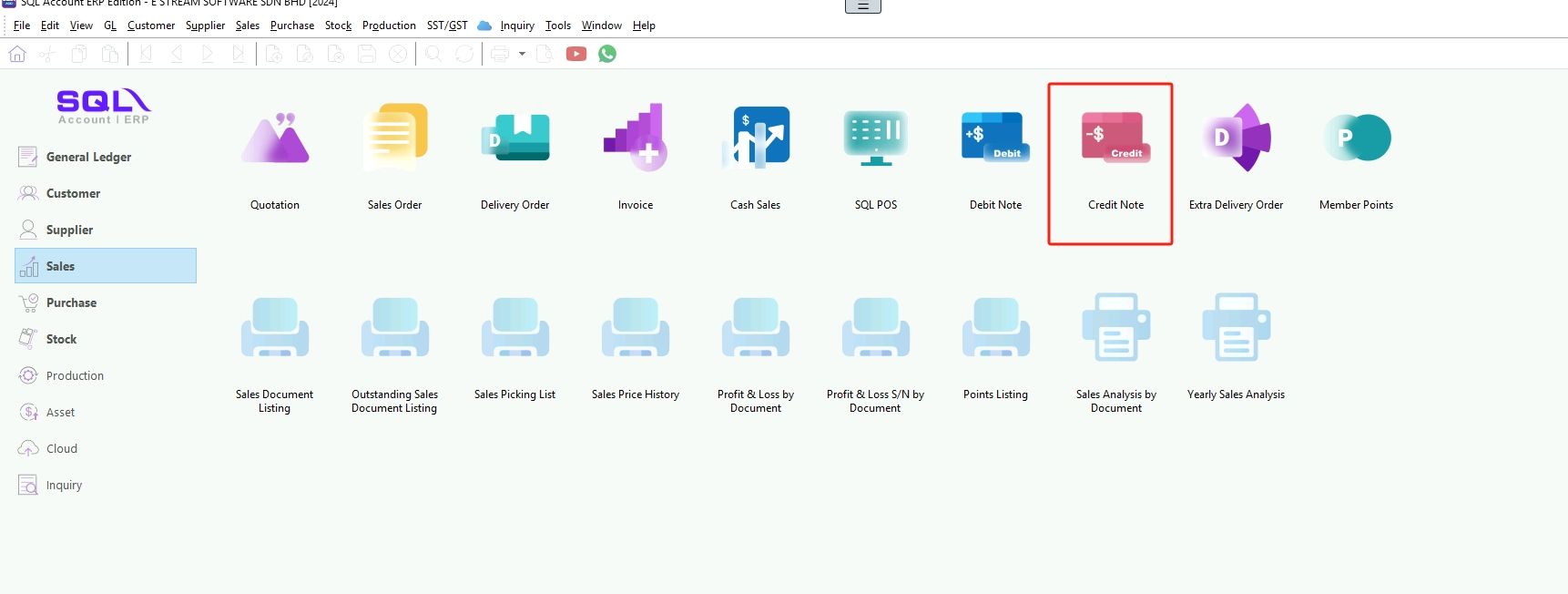Click the YouTube toolbar icon
This screenshot has width=1568, height=594.
click(576, 55)
